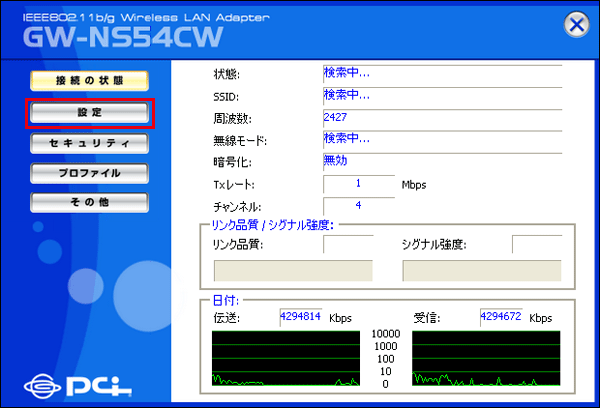600x408 pixels.
Task: Click the 無線モード value field
Action: [442, 139]
